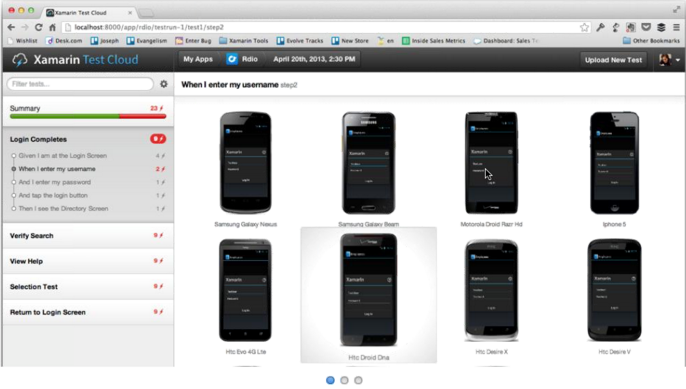
Task: Select step And I enter my password
Action: (x=88, y=182)
